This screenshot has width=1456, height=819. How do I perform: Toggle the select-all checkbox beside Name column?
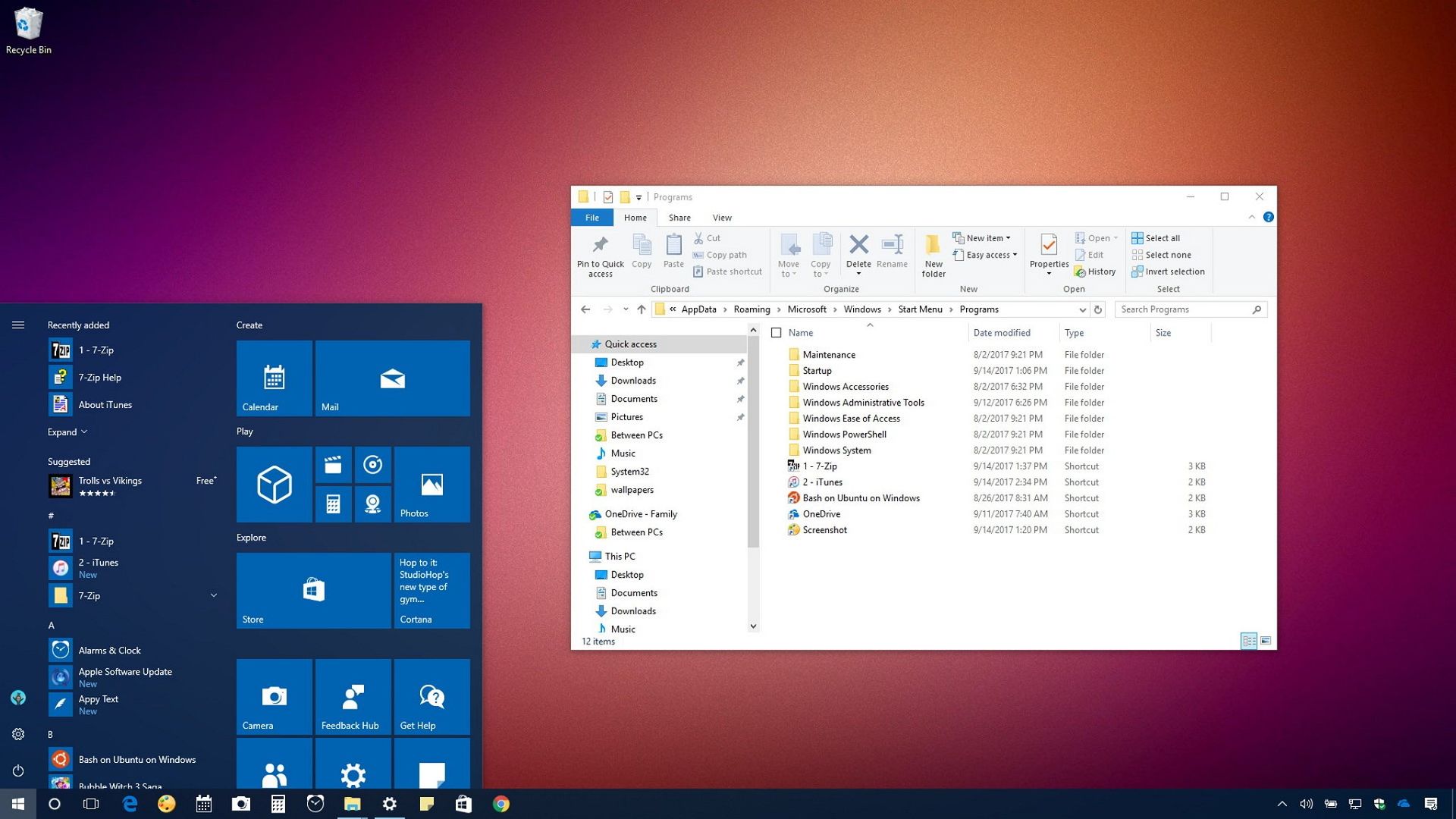pyautogui.click(x=777, y=332)
